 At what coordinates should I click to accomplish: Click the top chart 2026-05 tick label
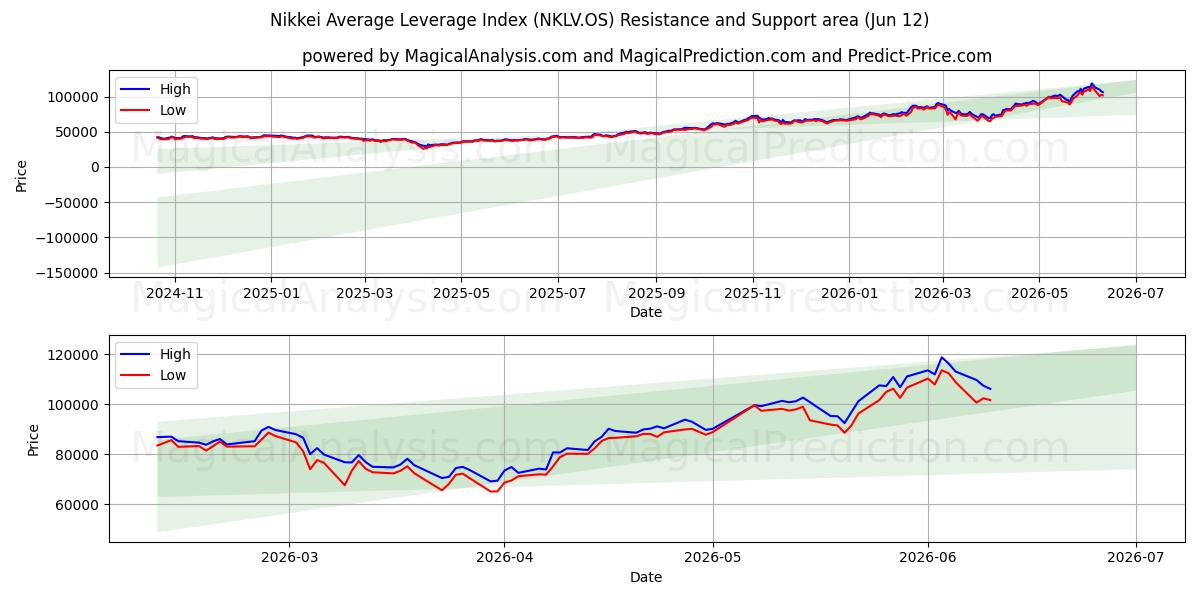1039,292
